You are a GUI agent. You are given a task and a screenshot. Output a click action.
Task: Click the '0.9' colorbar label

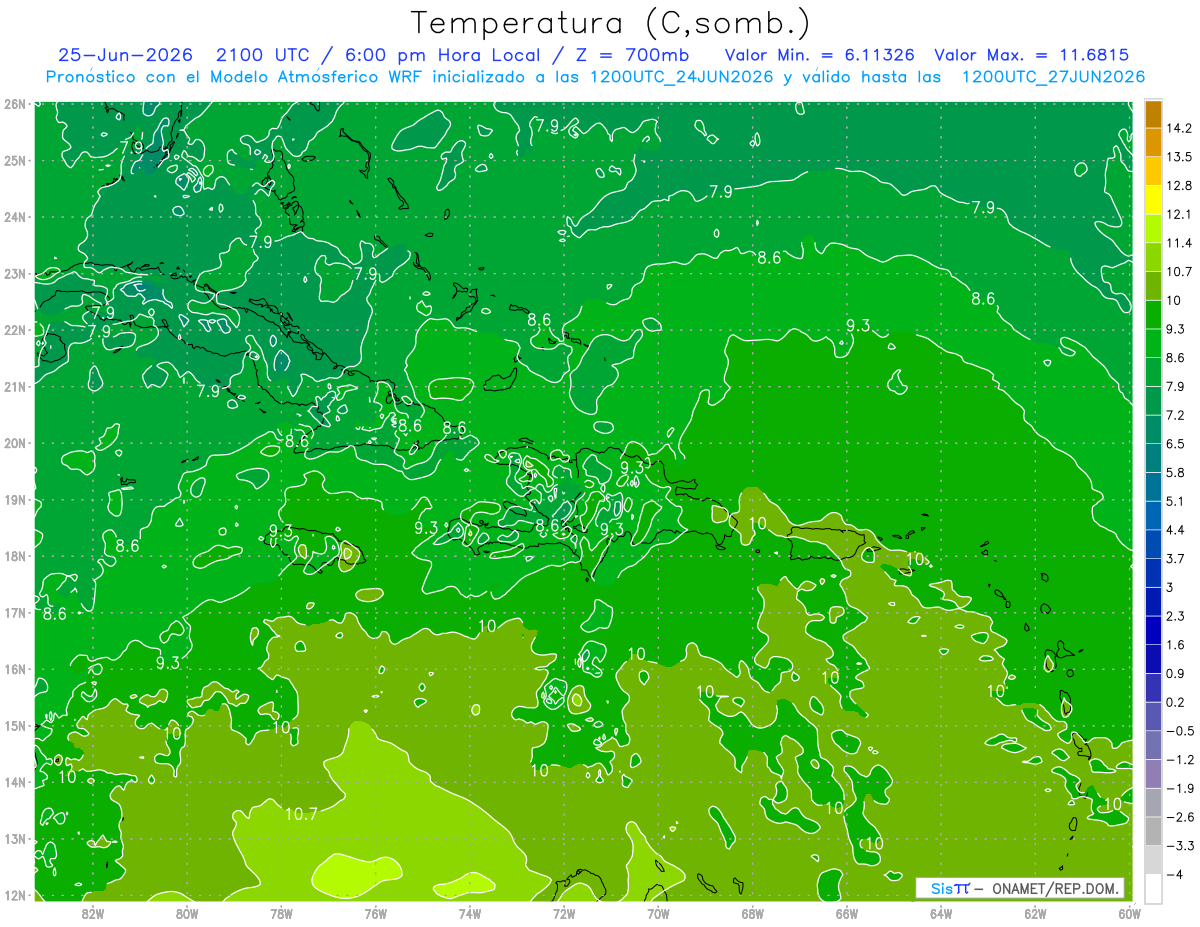coord(1175,673)
